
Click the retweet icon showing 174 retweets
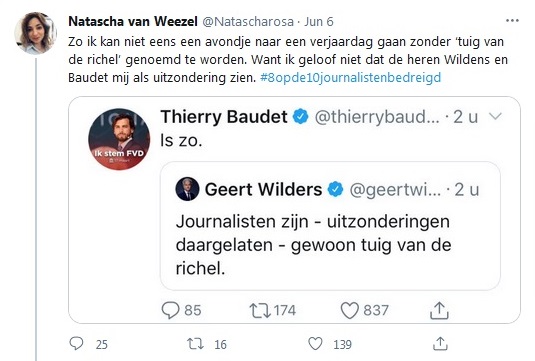point(260,311)
